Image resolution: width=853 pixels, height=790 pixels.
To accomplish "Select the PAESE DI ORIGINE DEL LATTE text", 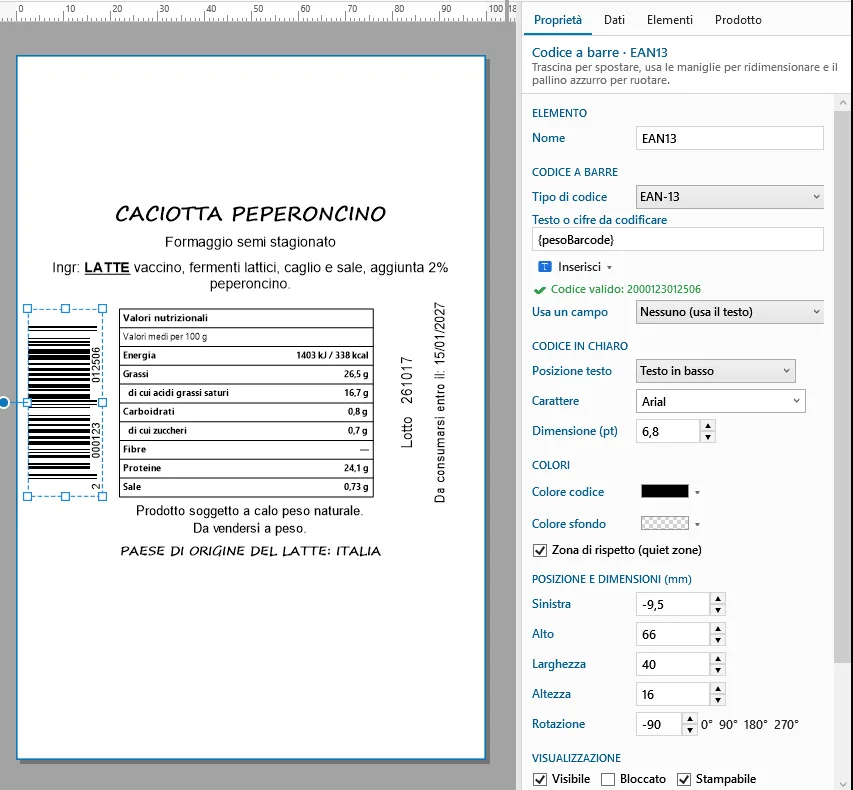I will [x=250, y=551].
